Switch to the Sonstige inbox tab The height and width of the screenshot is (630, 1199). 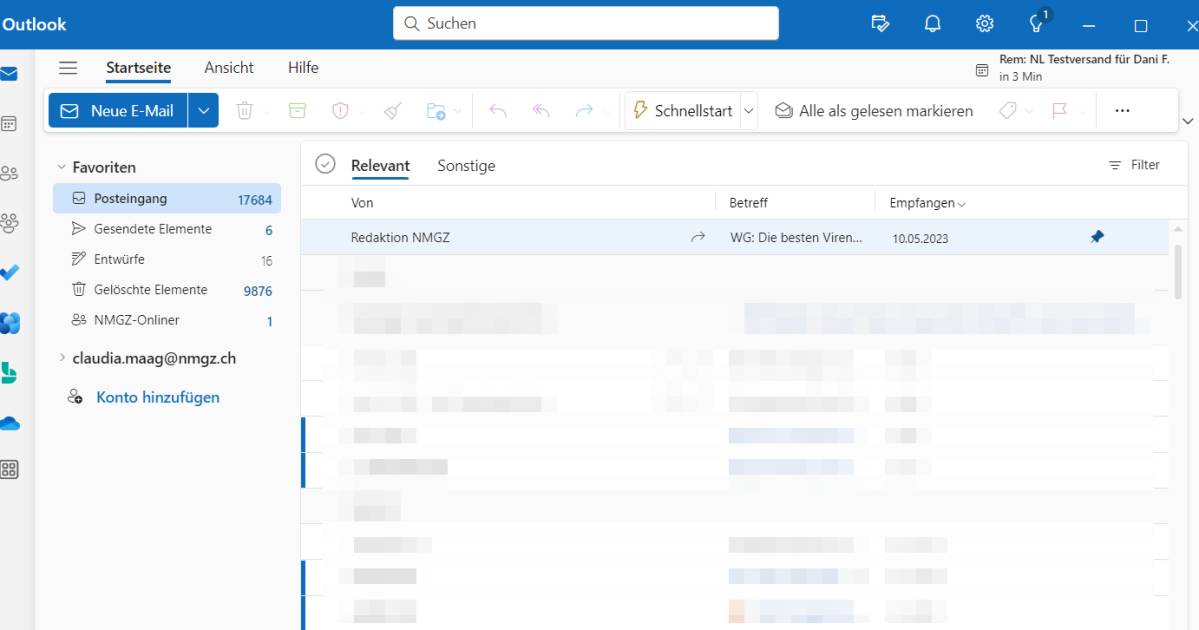pyautogui.click(x=465, y=165)
